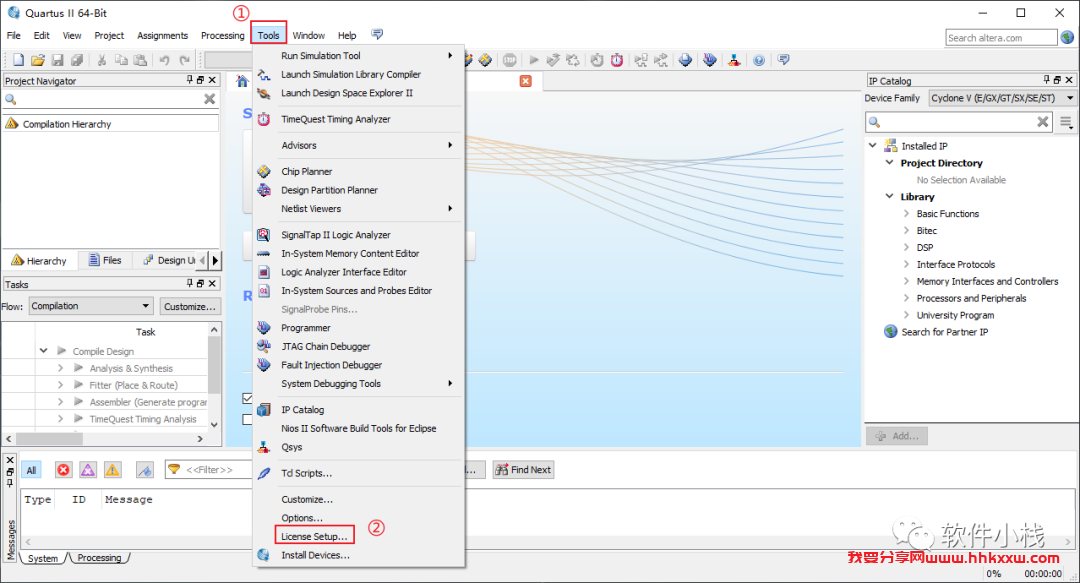
Task: Clear the Project Navigator search box
Action: click(x=209, y=99)
